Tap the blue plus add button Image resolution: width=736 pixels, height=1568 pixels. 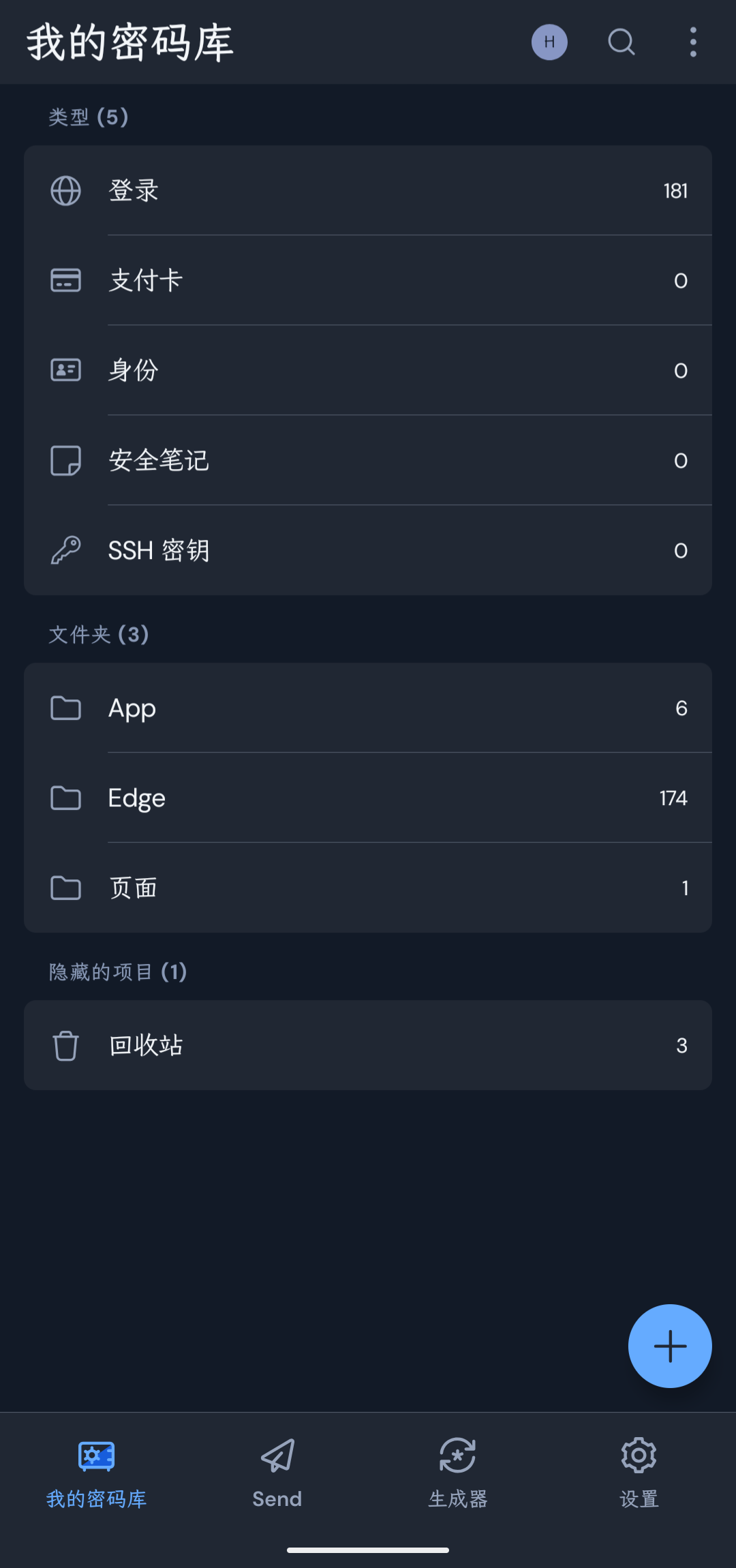point(670,1346)
